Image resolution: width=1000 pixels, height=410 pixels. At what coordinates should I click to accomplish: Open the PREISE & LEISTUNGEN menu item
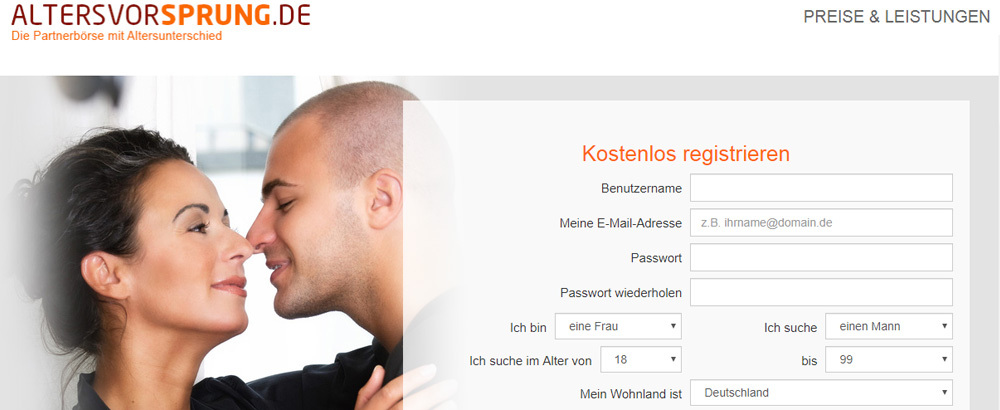click(x=897, y=17)
